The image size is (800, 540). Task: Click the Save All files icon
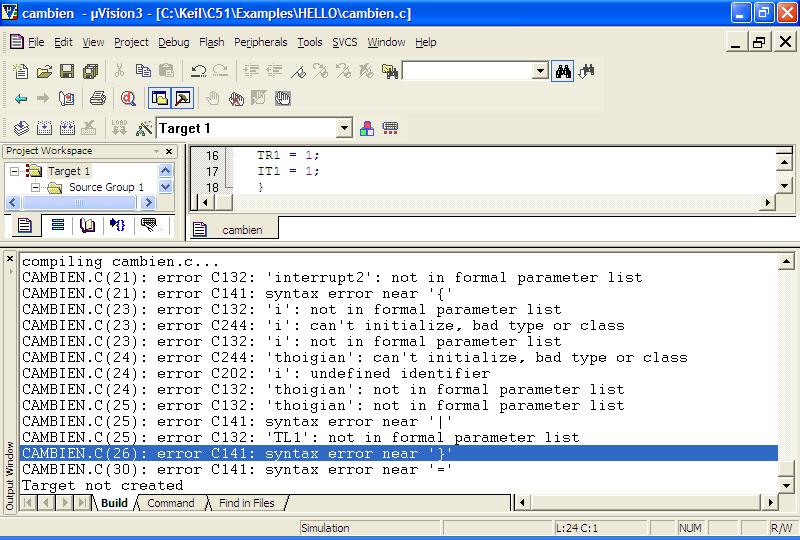coord(90,71)
